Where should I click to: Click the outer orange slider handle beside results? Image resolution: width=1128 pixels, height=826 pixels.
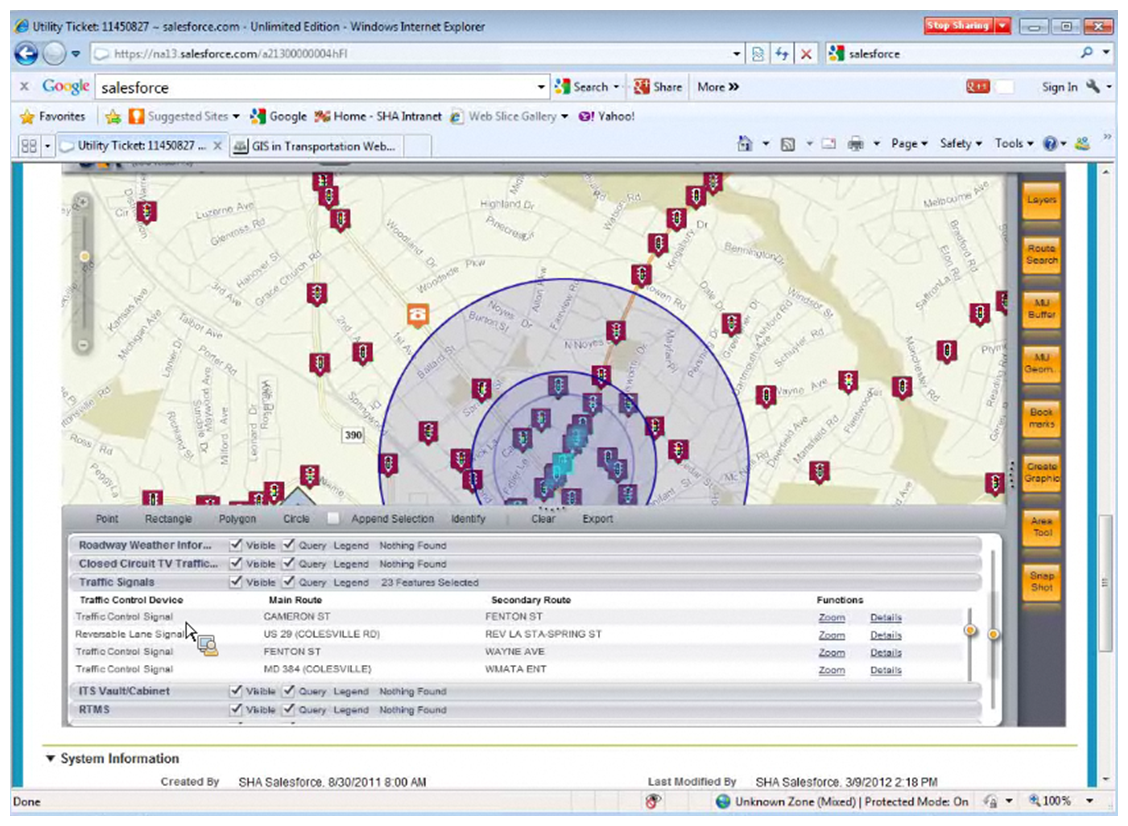point(993,635)
